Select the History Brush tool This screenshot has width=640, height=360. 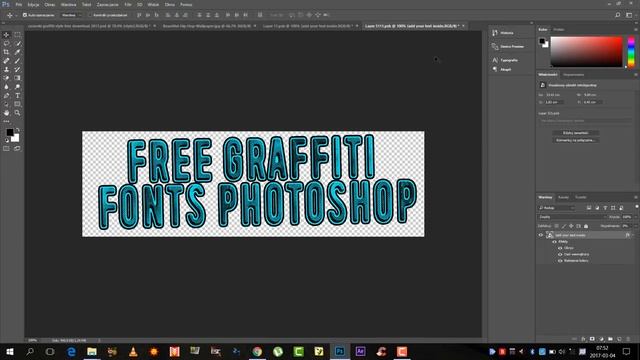click(x=18, y=69)
